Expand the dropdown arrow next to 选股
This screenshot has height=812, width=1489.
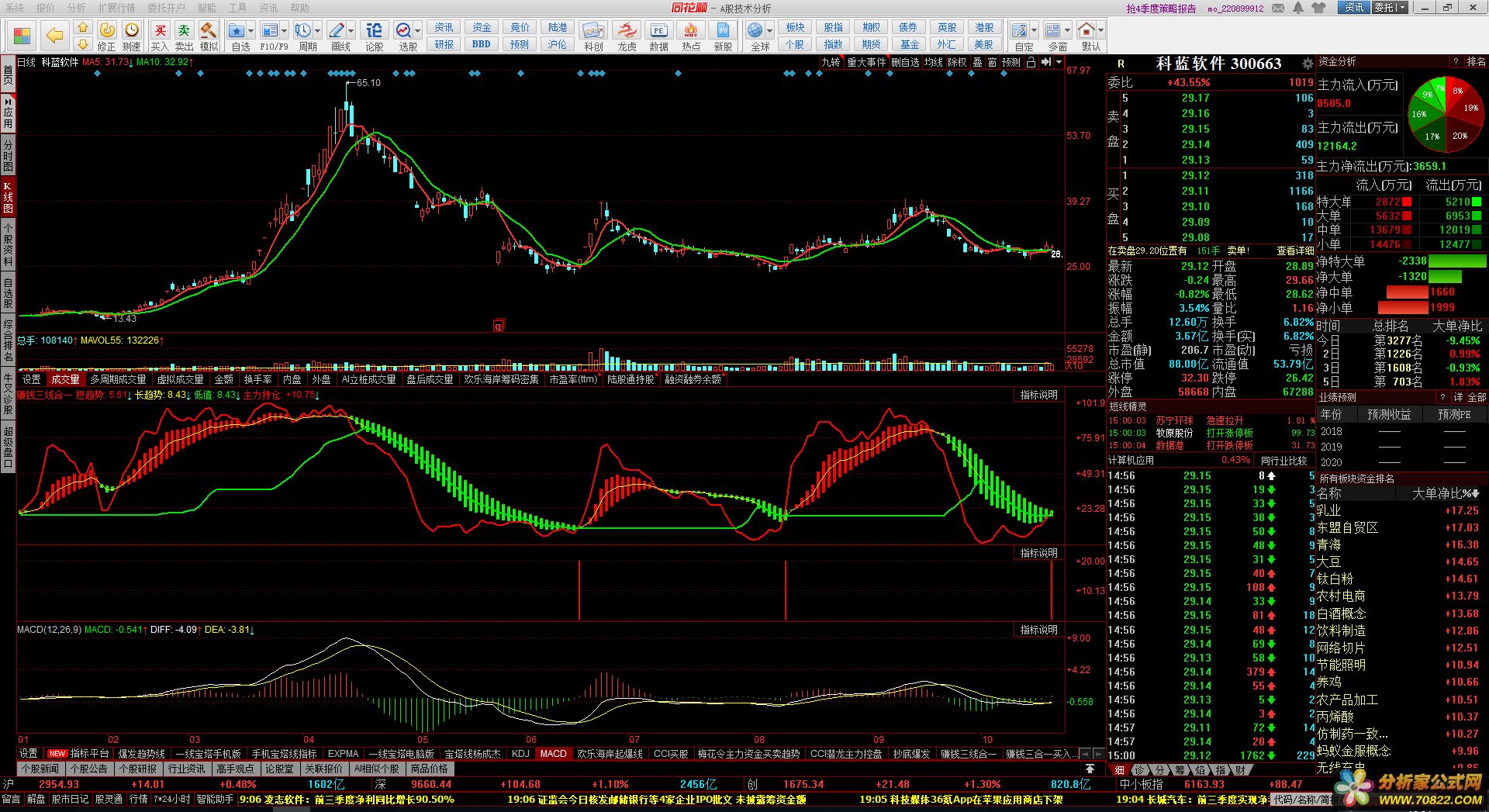point(418,30)
